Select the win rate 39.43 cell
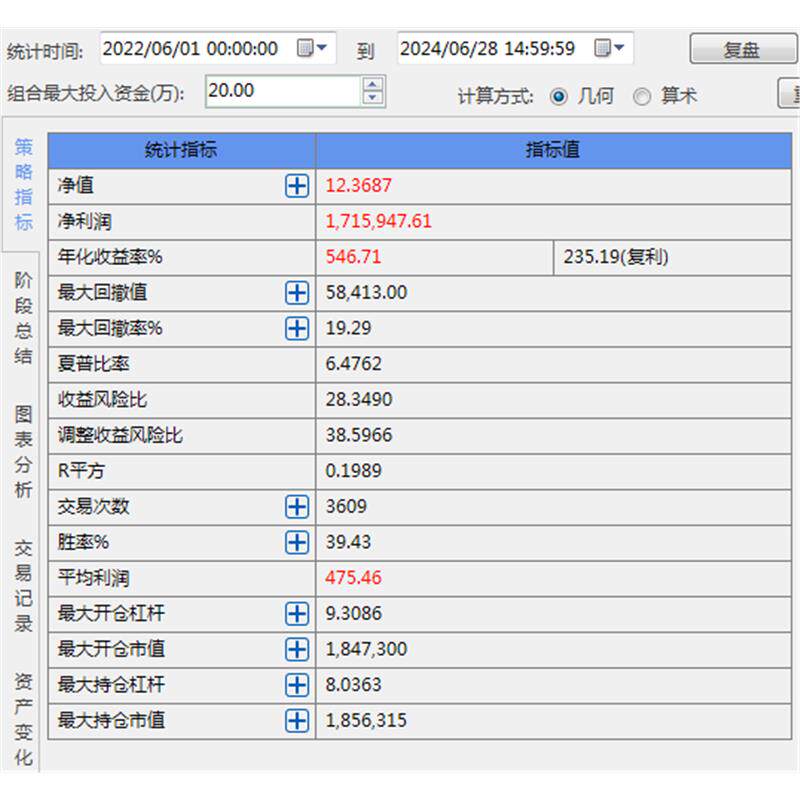 [x=554, y=542]
